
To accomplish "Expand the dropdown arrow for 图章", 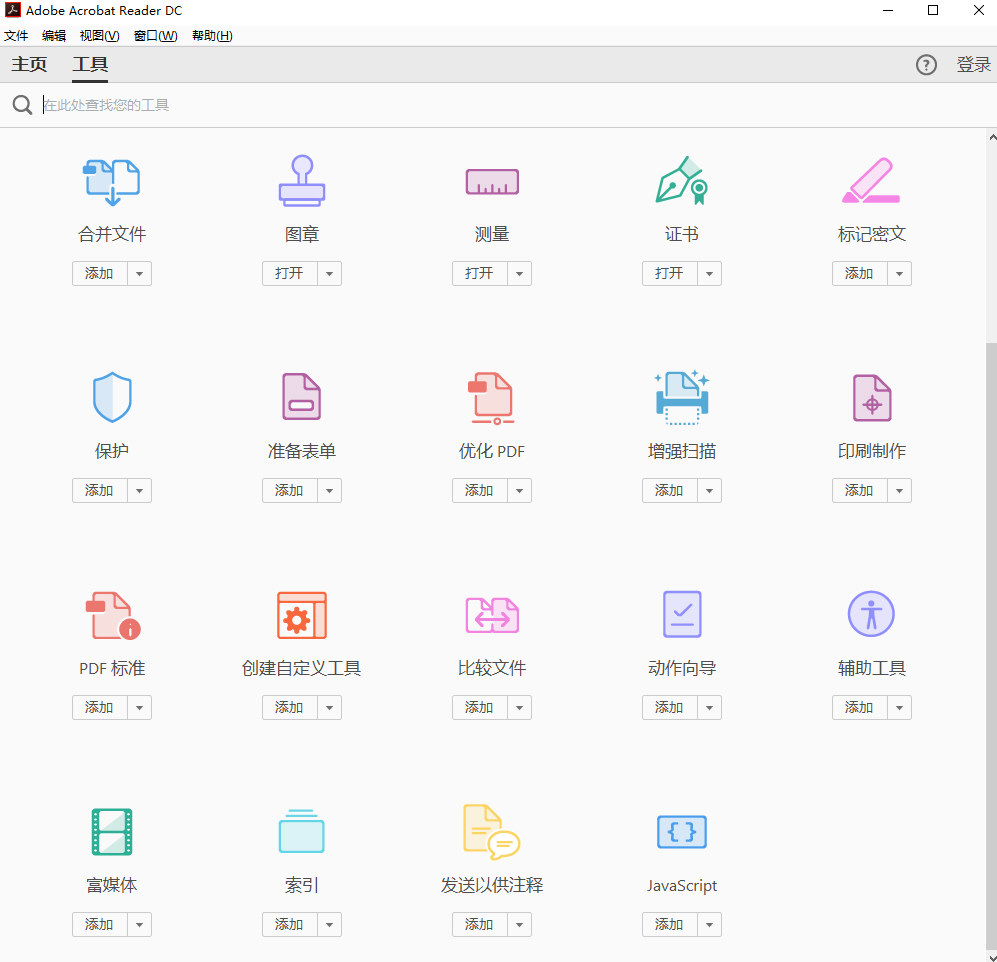I will pos(329,274).
